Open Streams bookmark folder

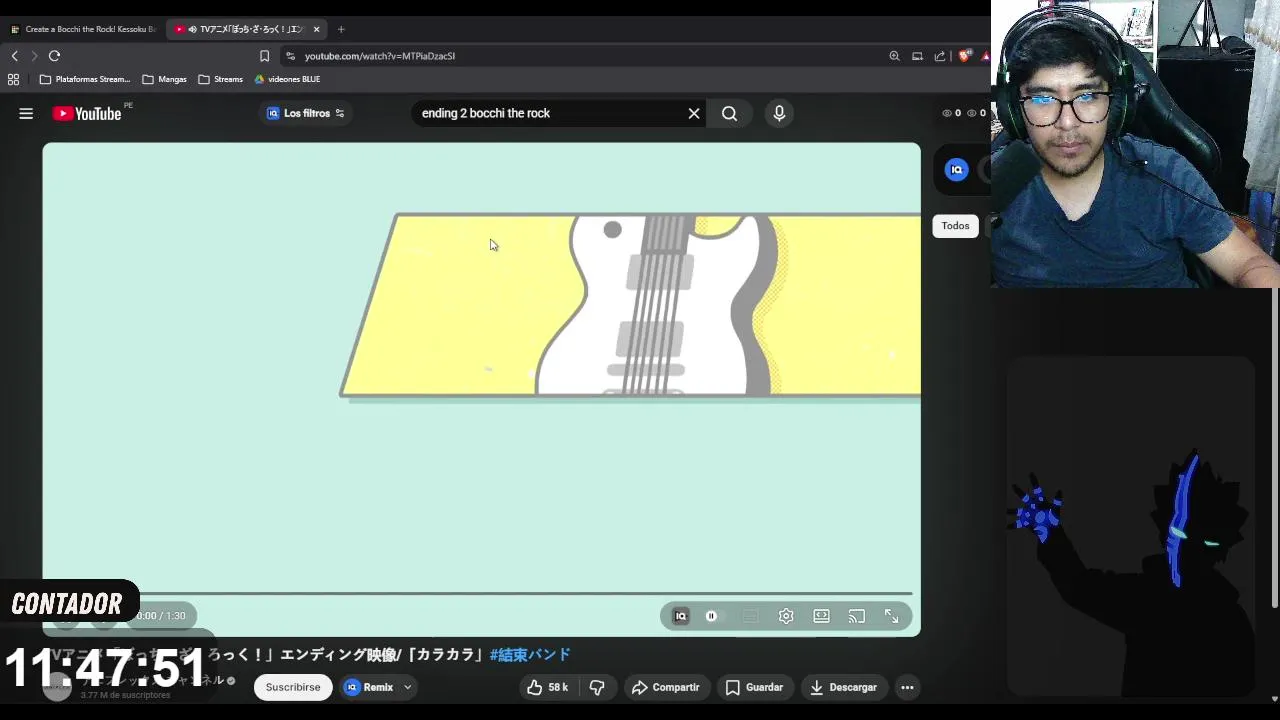click(x=221, y=79)
